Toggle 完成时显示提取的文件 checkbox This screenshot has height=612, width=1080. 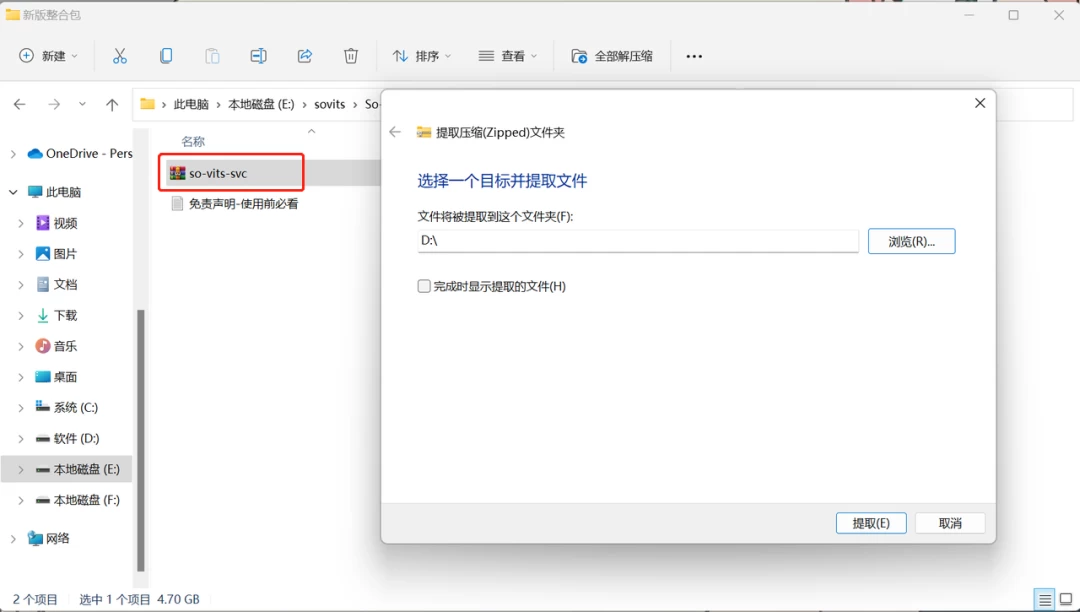click(x=424, y=286)
